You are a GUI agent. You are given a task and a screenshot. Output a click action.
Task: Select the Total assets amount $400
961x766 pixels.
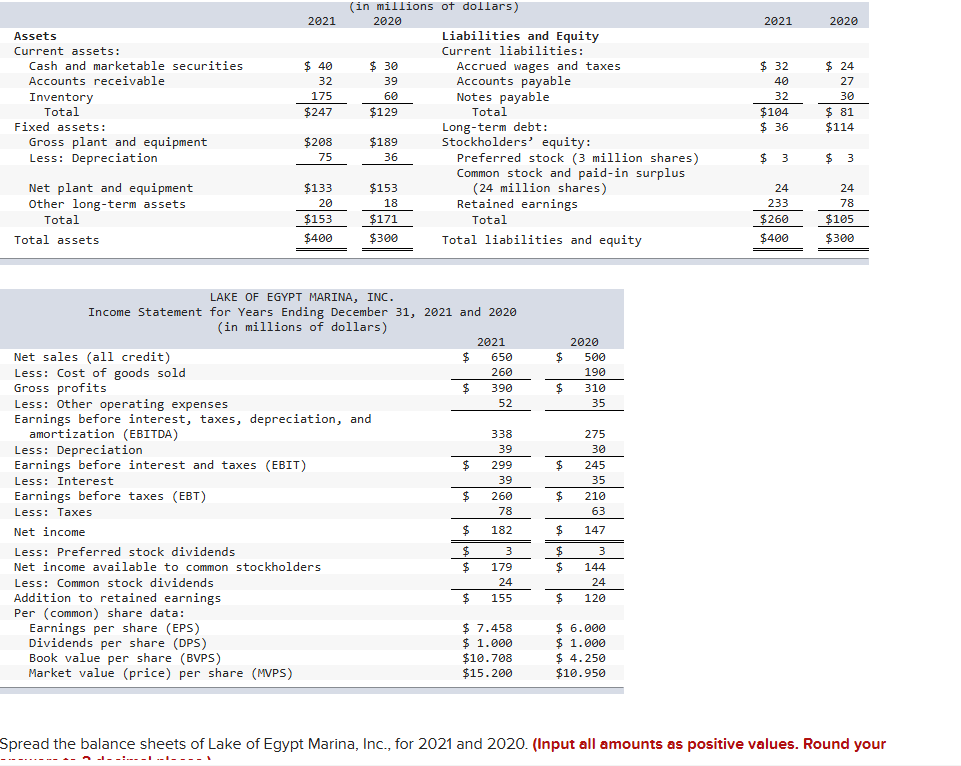321,239
